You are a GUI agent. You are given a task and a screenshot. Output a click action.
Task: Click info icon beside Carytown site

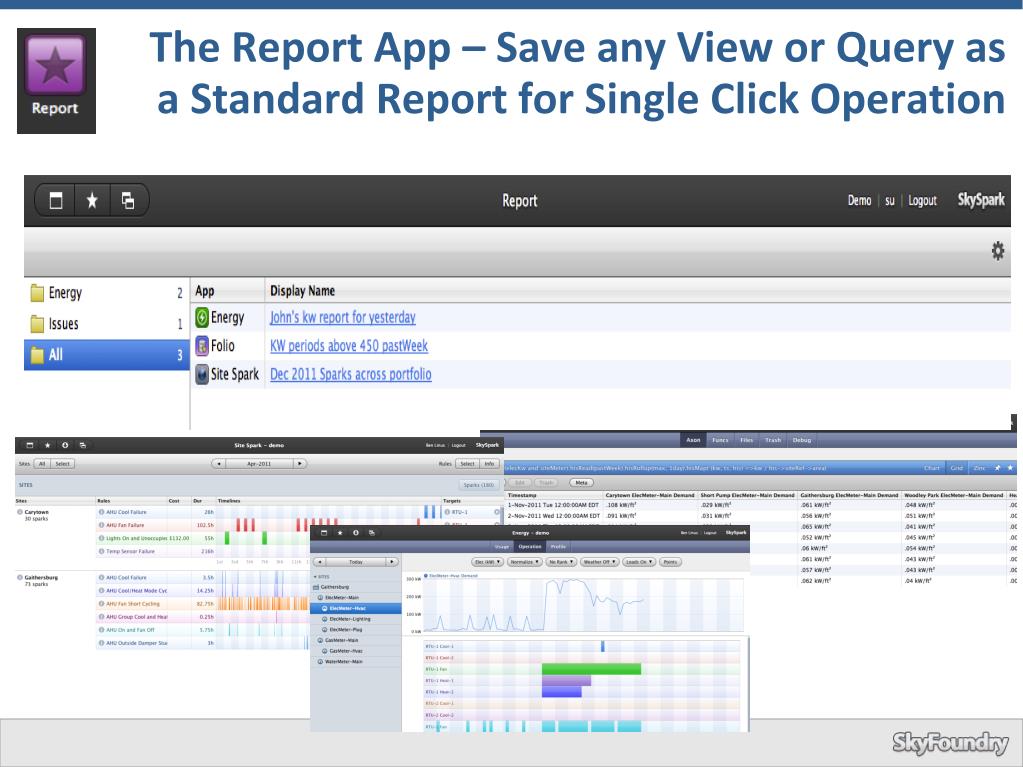click(x=20, y=512)
